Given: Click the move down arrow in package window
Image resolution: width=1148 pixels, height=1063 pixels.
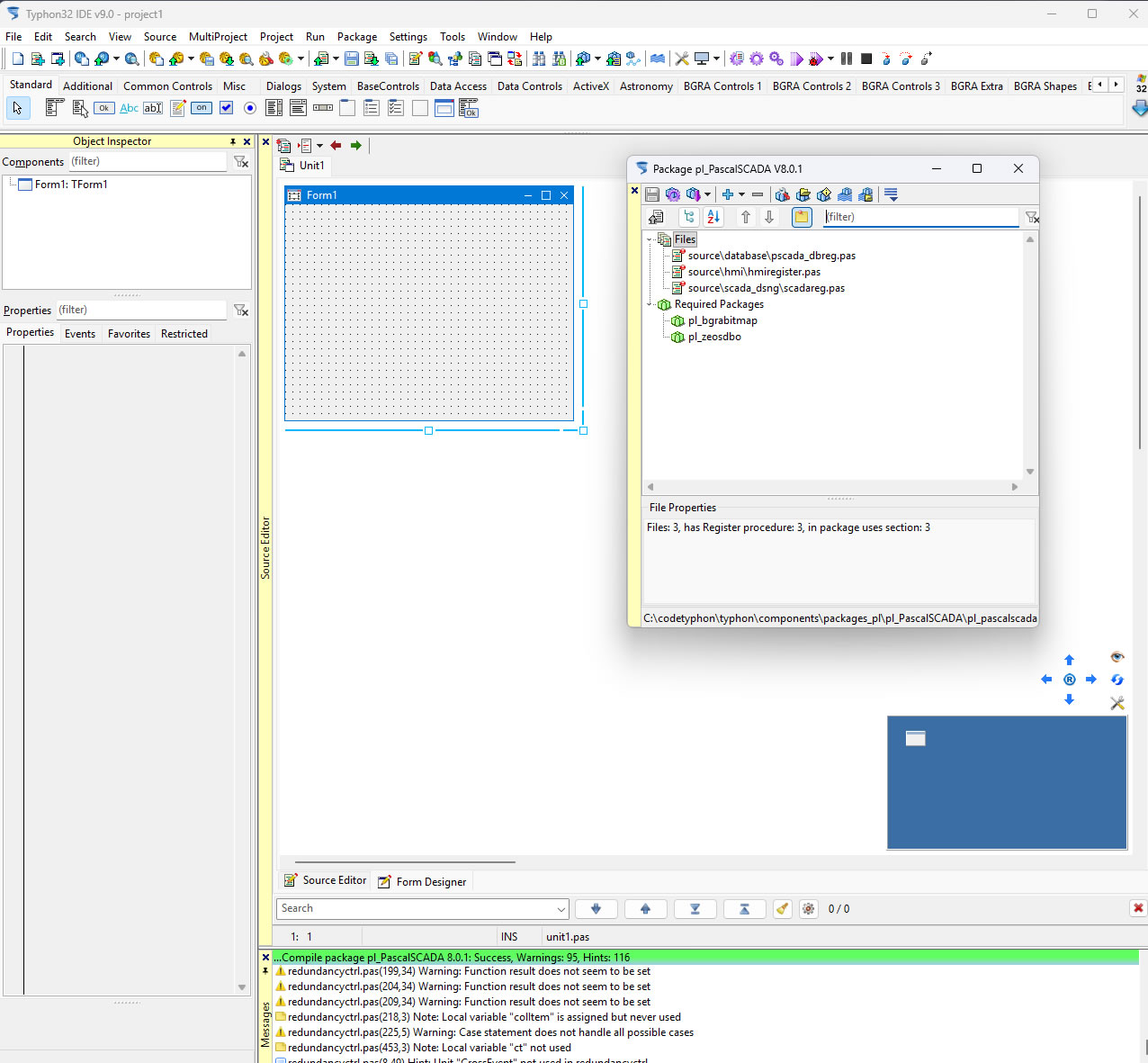Looking at the screenshot, I should coord(769,217).
